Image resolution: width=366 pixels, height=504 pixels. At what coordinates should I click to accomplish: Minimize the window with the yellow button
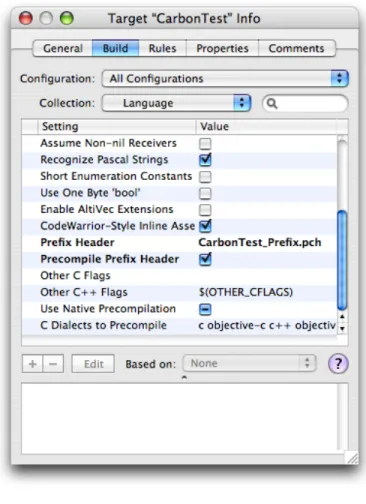pyautogui.click(x=46, y=18)
